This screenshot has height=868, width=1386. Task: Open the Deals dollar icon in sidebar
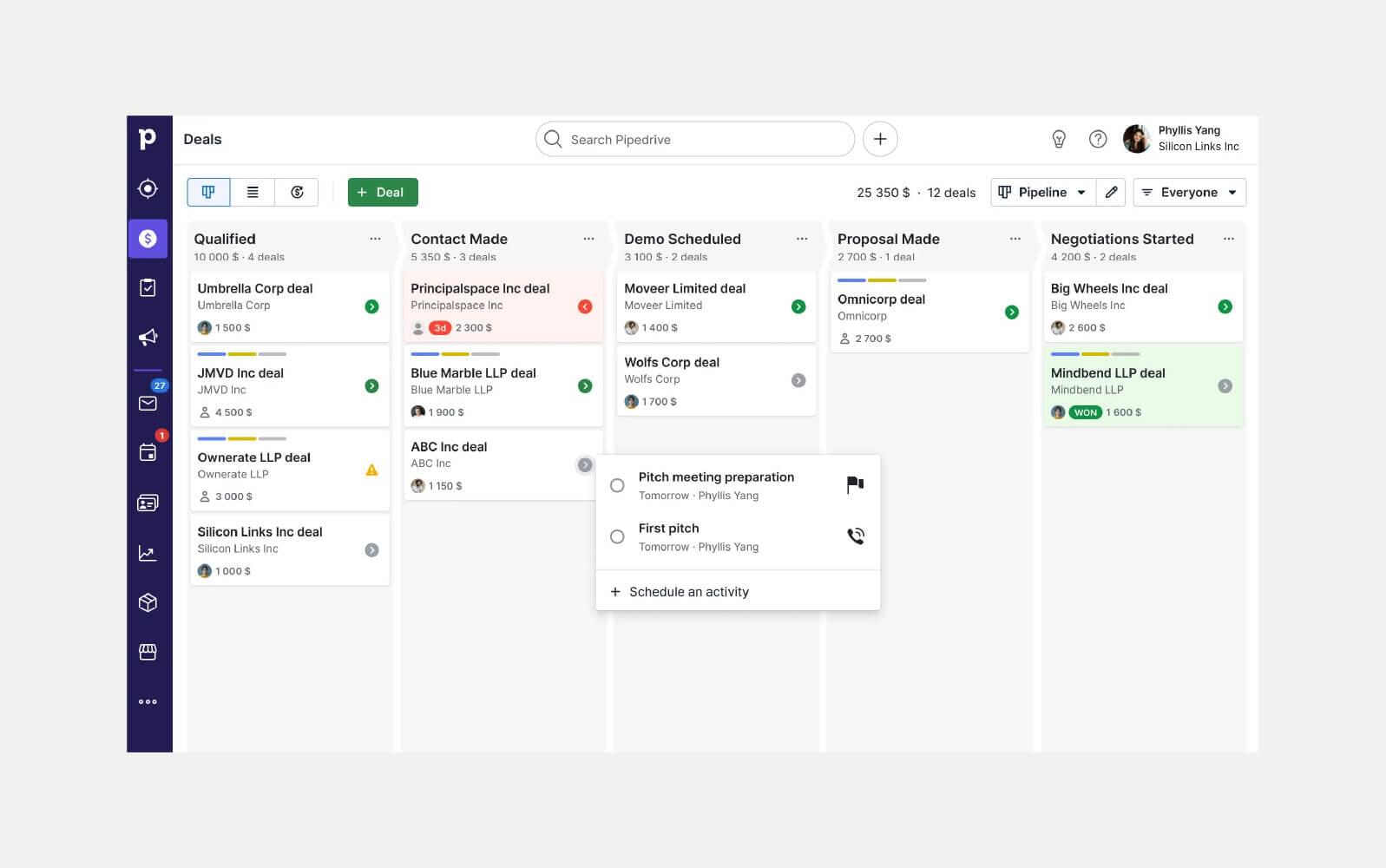[148, 239]
